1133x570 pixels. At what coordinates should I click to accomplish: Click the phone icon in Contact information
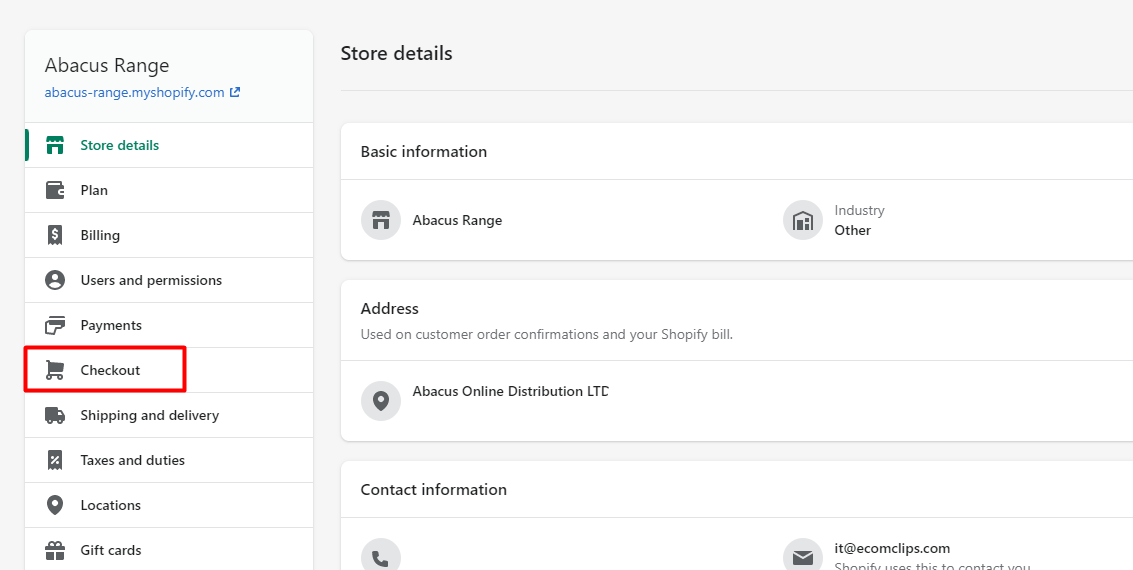click(381, 556)
